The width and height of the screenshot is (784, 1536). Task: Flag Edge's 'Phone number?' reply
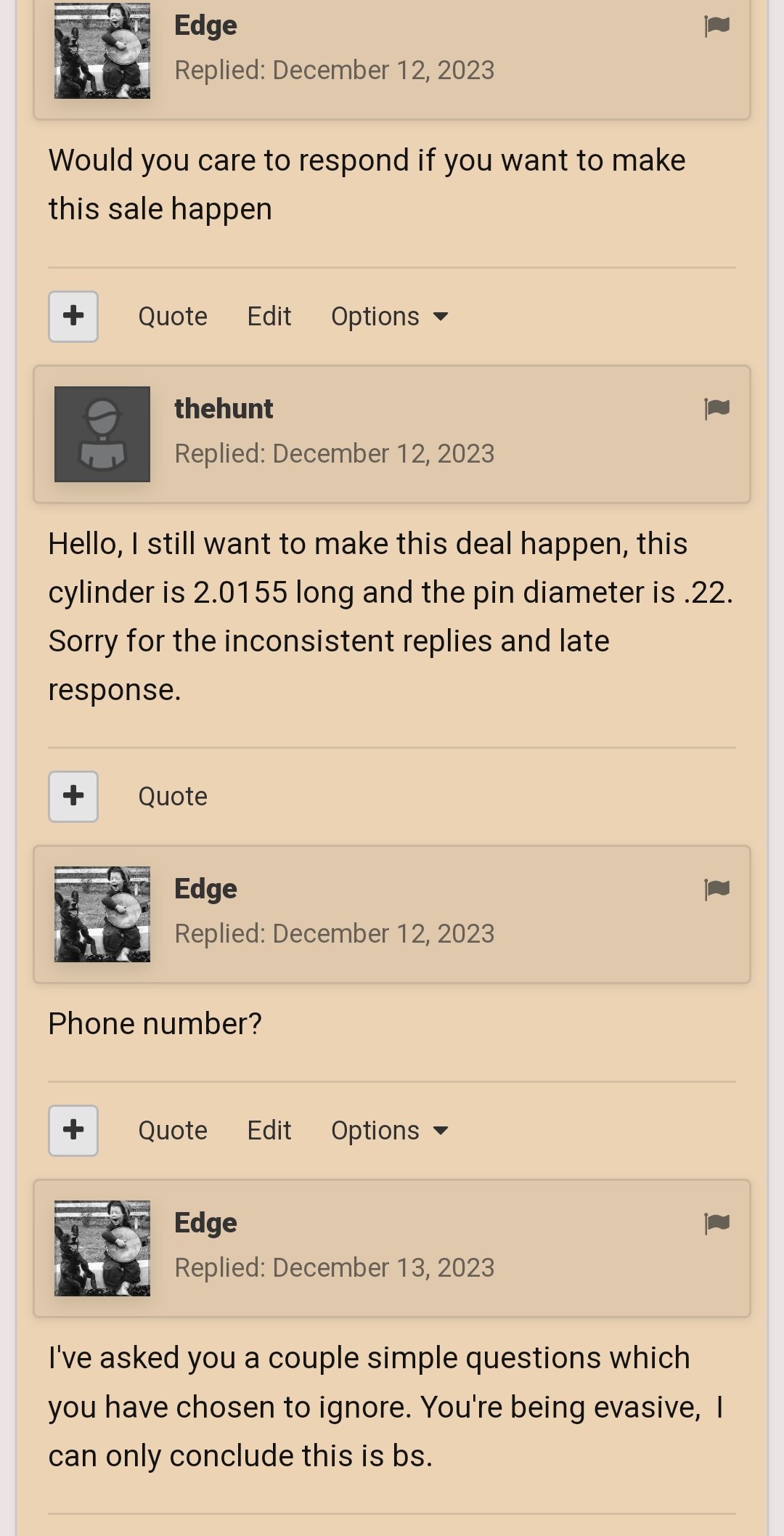tap(716, 889)
